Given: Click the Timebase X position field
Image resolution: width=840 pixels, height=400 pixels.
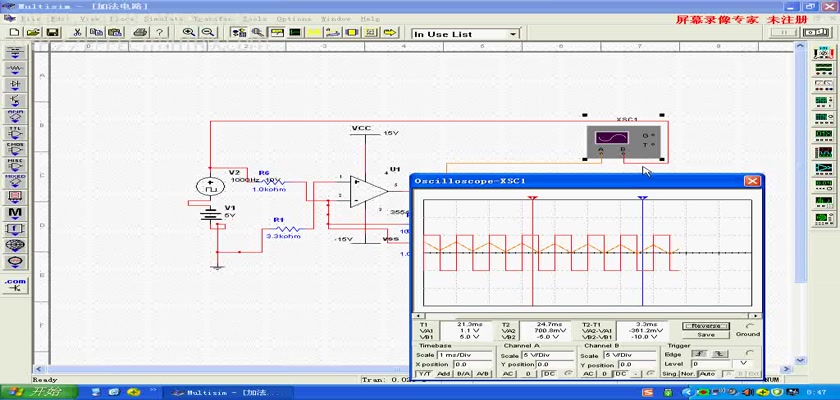Looking at the screenshot, I should click(472, 364).
